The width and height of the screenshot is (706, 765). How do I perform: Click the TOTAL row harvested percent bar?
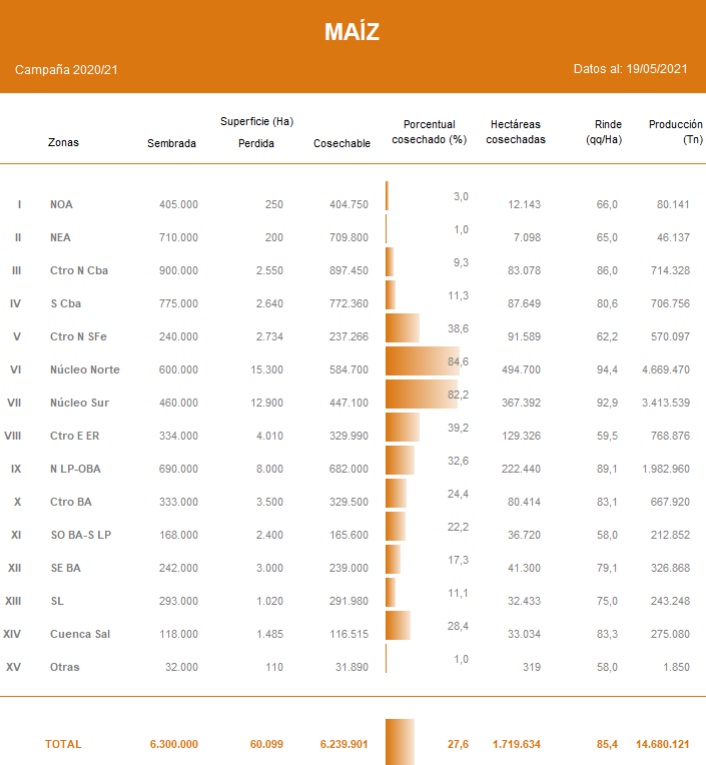pos(399,742)
